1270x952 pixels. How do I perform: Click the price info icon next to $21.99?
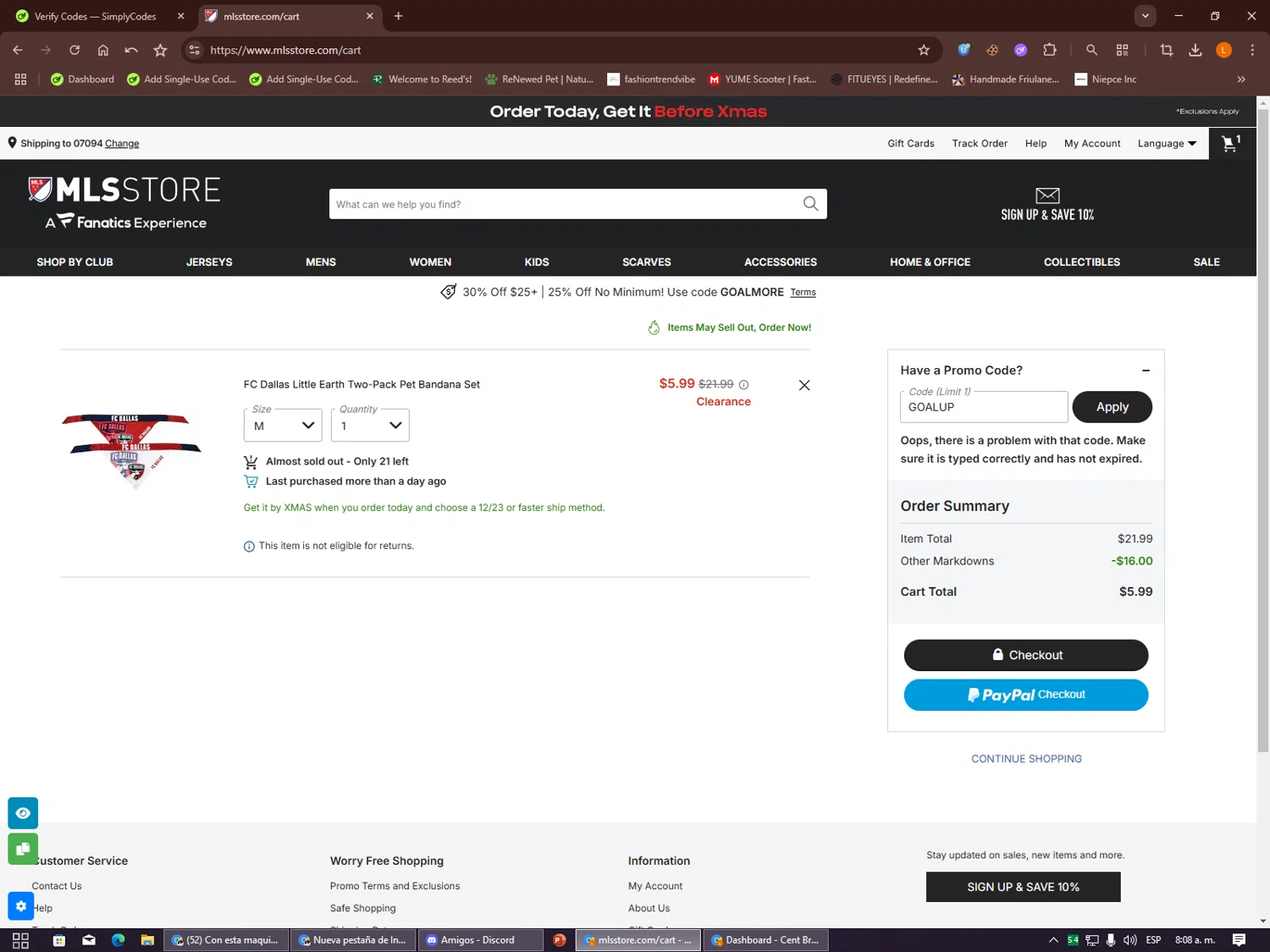tap(743, 384)
